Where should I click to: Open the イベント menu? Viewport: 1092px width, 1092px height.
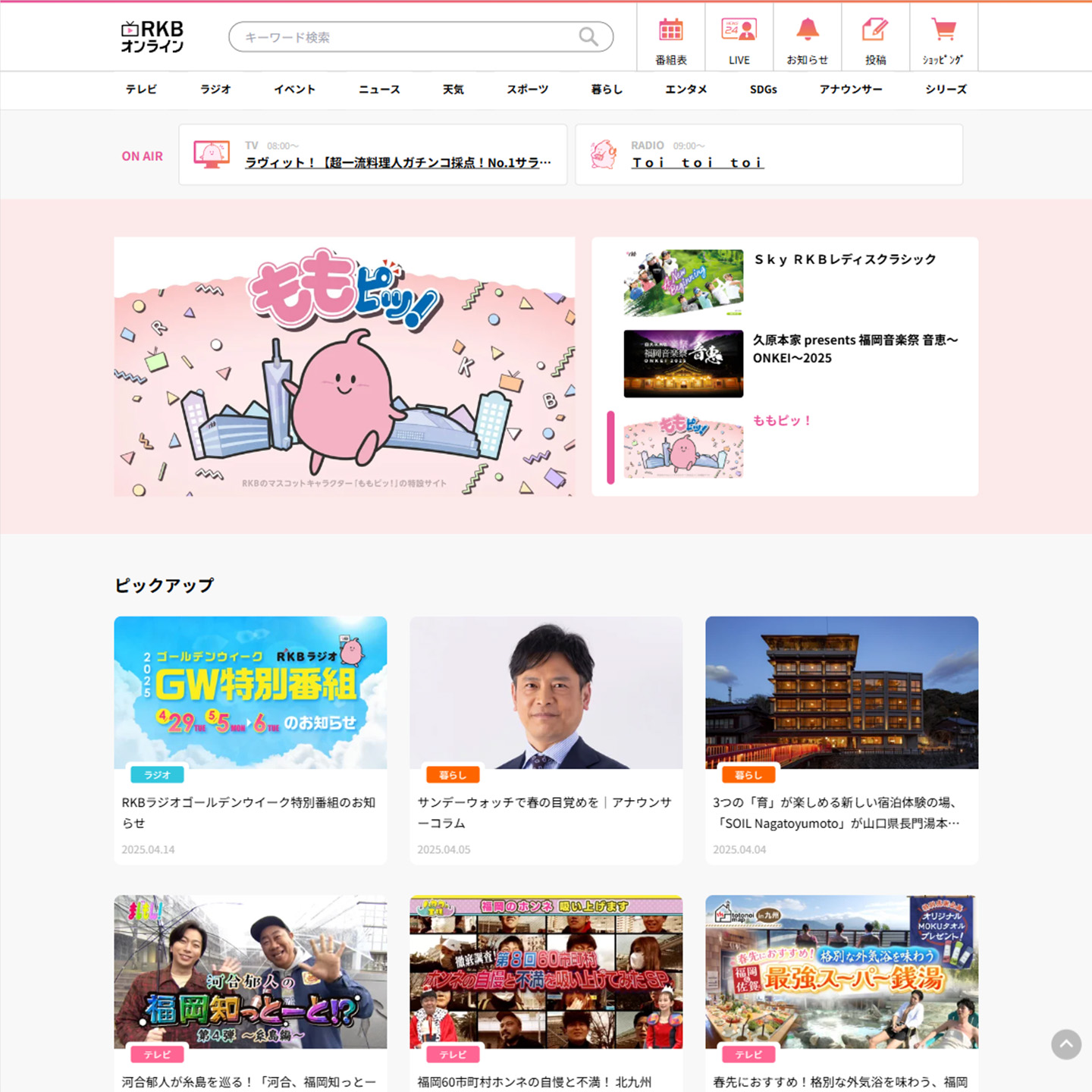click(x=295, y=89)
